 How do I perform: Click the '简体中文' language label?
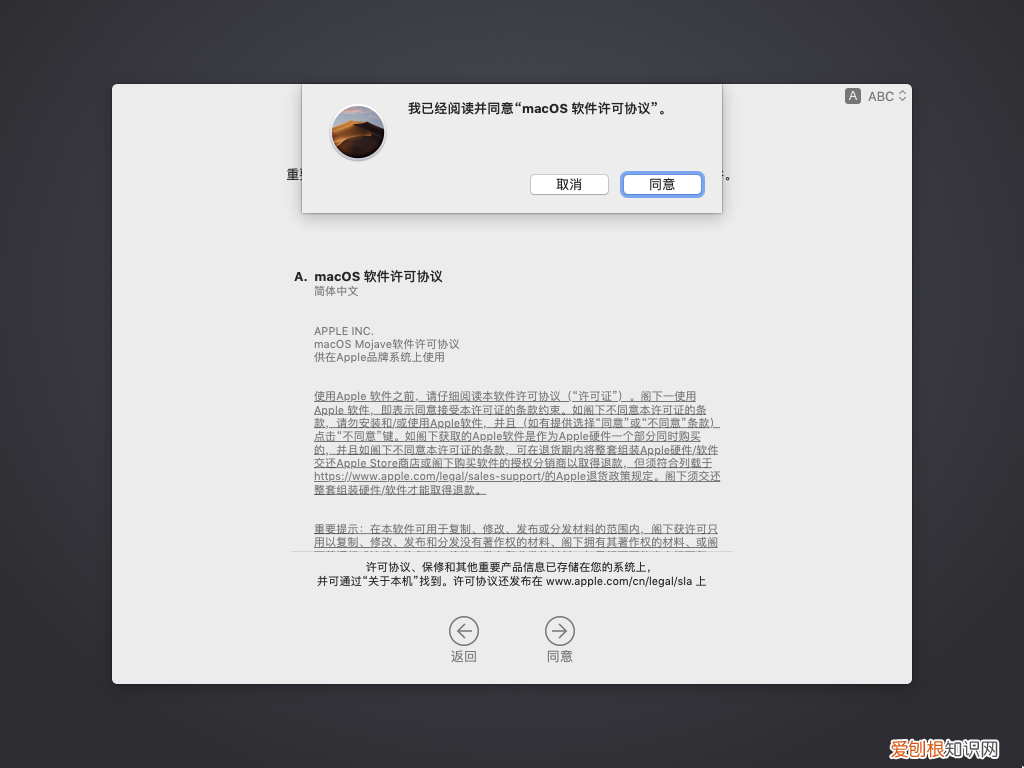[x=336, y=291]
